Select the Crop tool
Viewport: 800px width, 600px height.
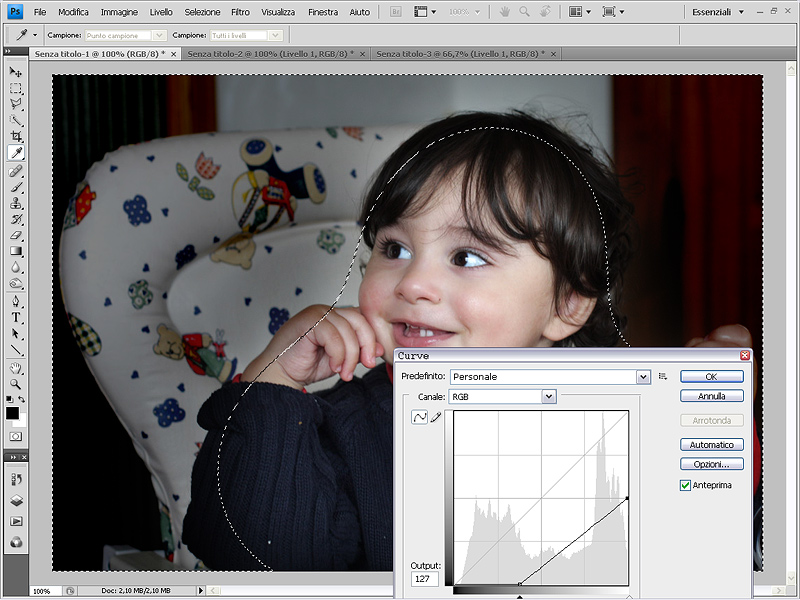16,136
